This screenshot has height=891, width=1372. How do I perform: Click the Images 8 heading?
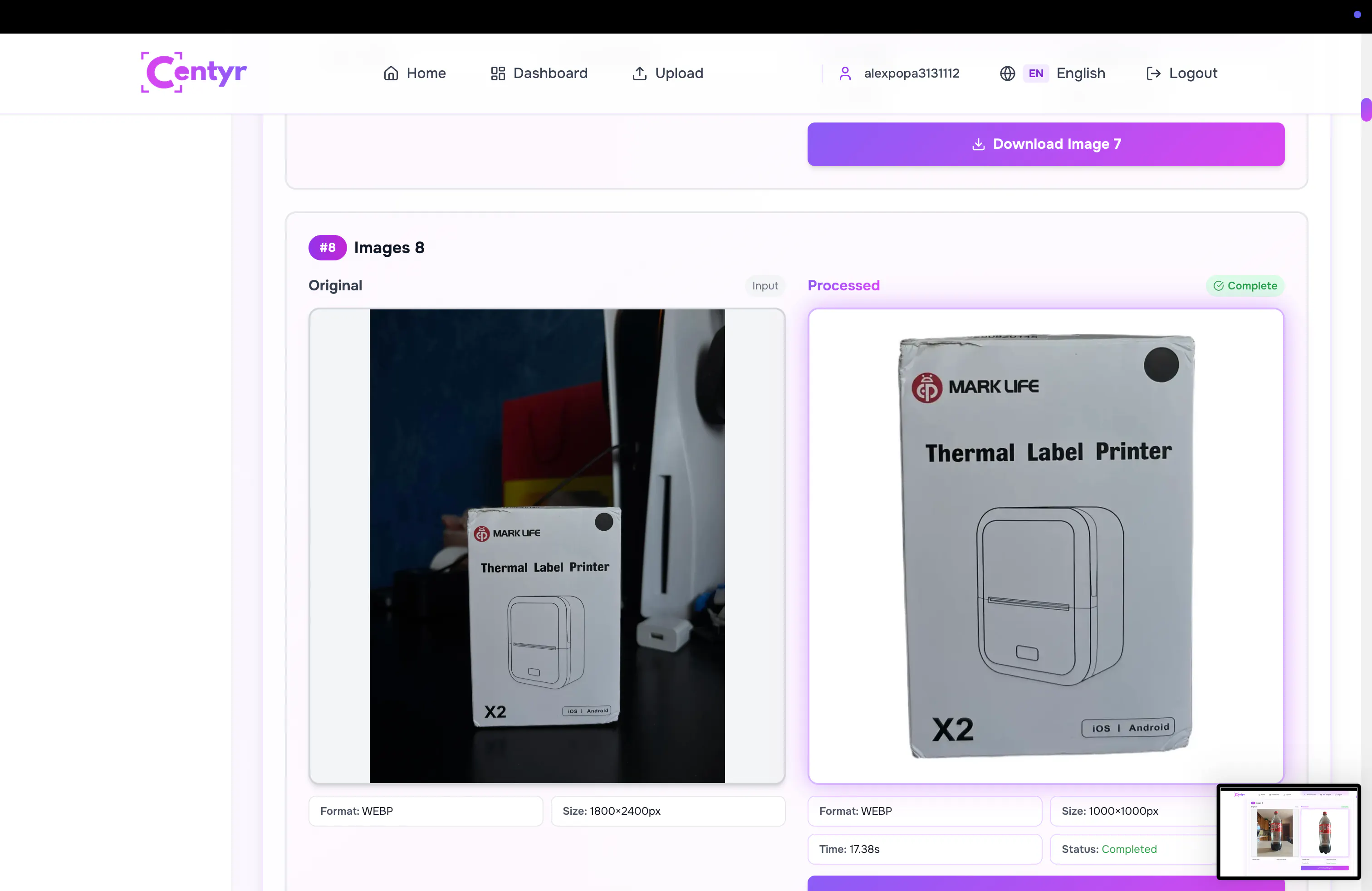coord(389,248)
